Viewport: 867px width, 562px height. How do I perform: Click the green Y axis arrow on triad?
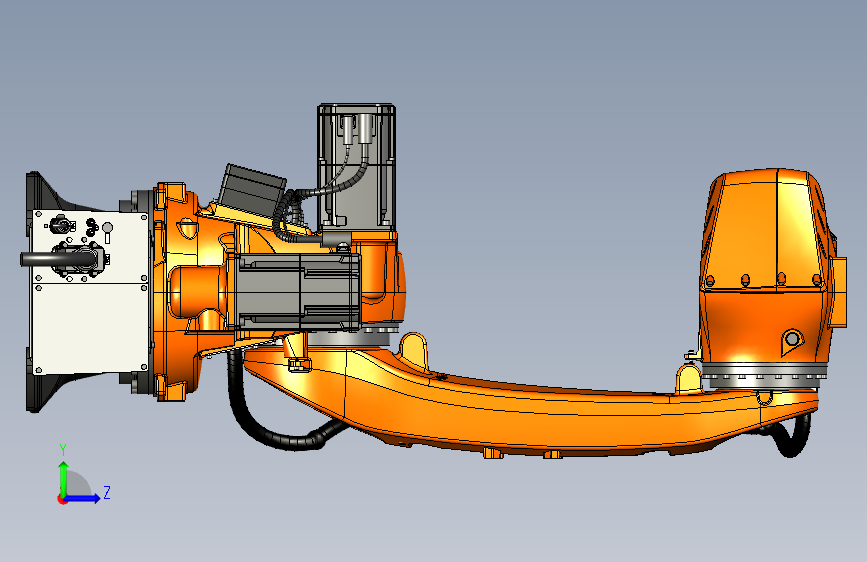tap(64, 478)
